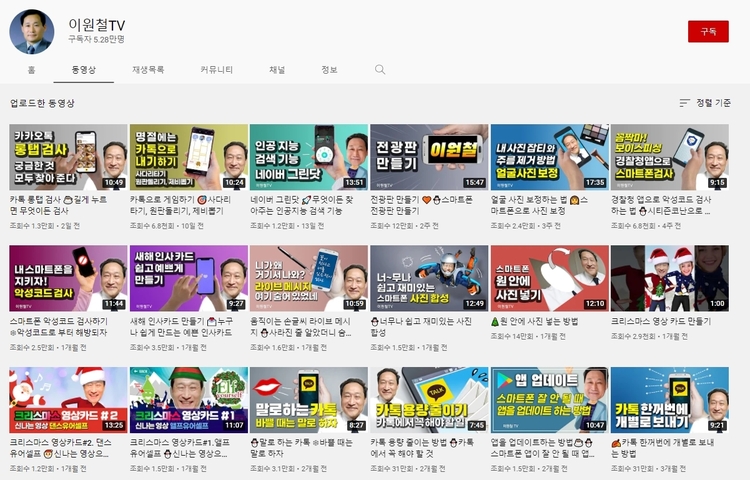Viewport: 750px width, 480px height.
Task: Click title 카톡 한꺼번에 개별로 보내는 방법
Action: click(662, 448)
